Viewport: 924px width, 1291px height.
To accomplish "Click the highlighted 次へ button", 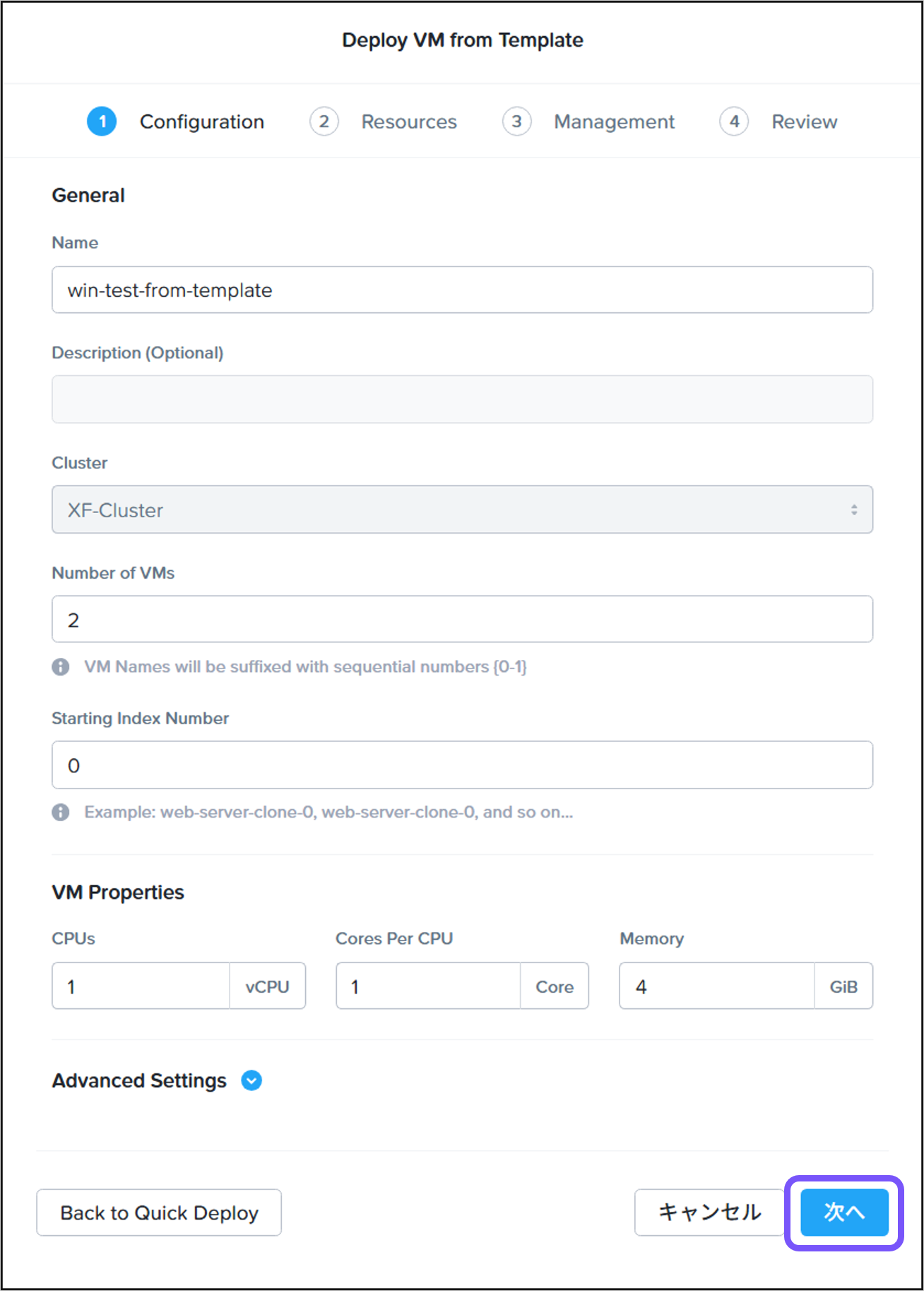I will [x=844, y=1213].
